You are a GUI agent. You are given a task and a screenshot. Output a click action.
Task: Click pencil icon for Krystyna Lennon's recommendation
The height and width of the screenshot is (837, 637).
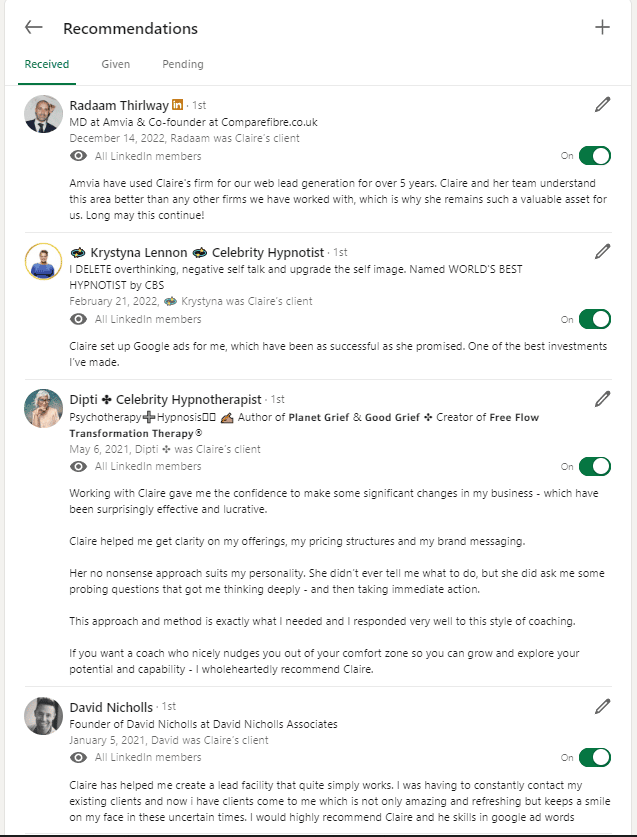pyautogui.click(x=602, y=251)
